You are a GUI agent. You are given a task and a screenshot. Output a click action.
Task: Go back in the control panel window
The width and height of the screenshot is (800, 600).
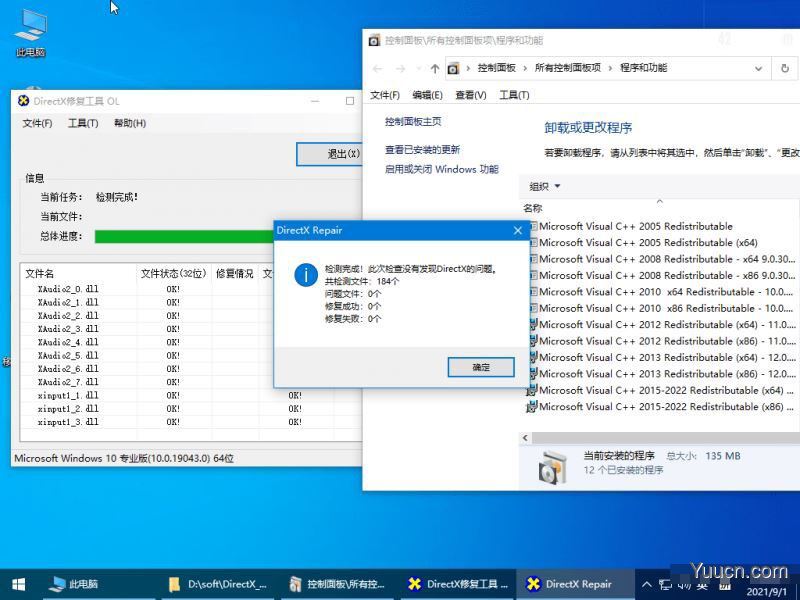378,68
